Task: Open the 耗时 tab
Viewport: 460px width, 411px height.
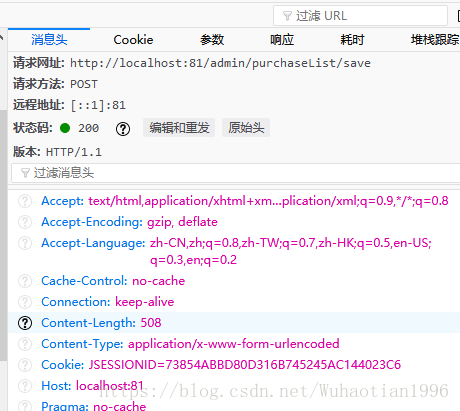Action: click(352, 40)
